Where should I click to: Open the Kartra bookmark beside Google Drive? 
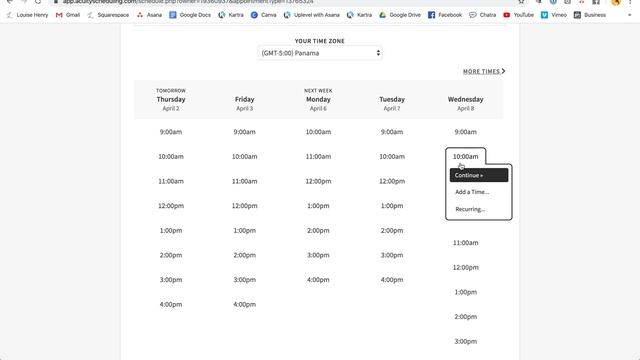tap(360, 15)
